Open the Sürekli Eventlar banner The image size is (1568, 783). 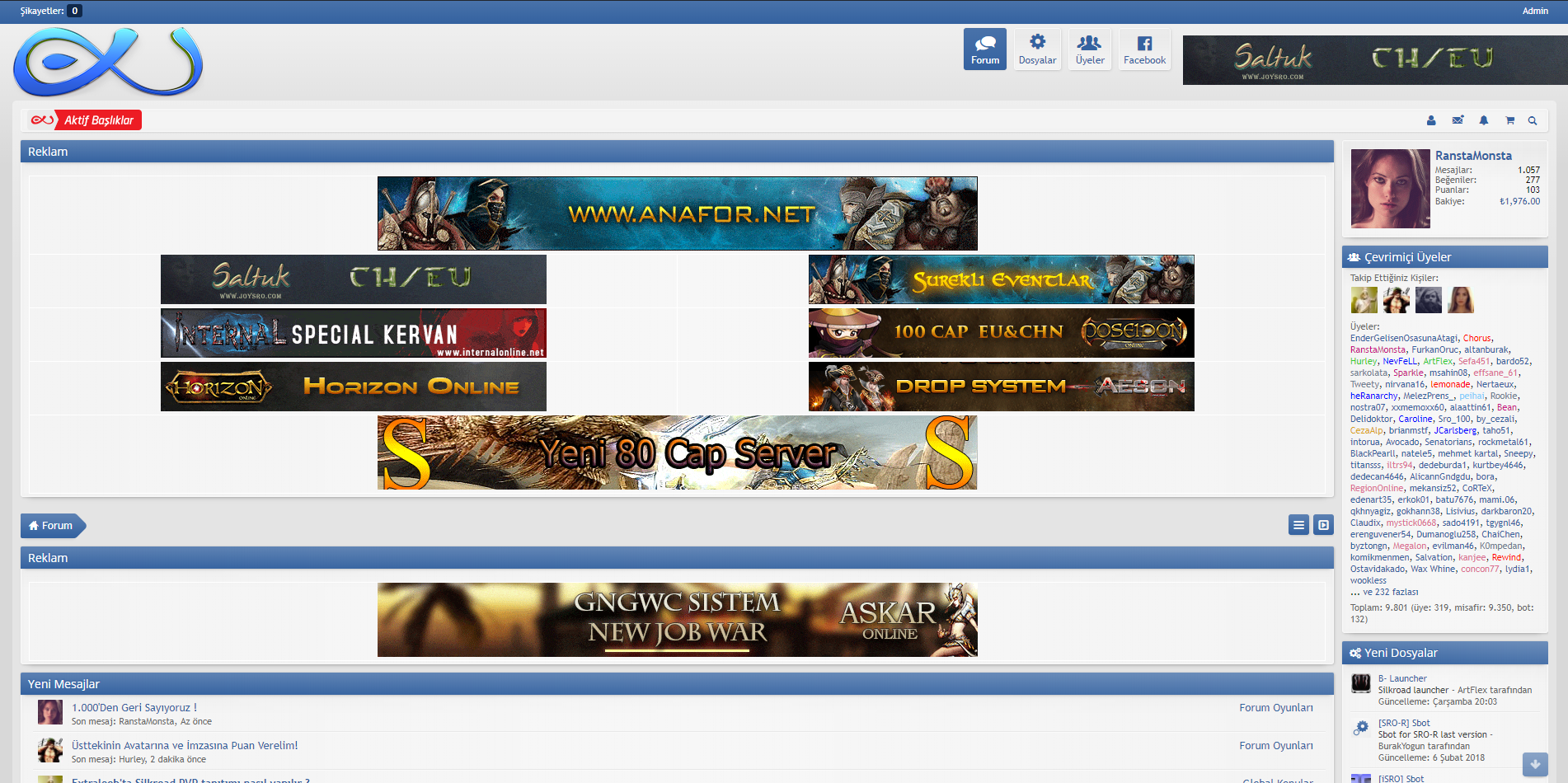point(1002,279)
